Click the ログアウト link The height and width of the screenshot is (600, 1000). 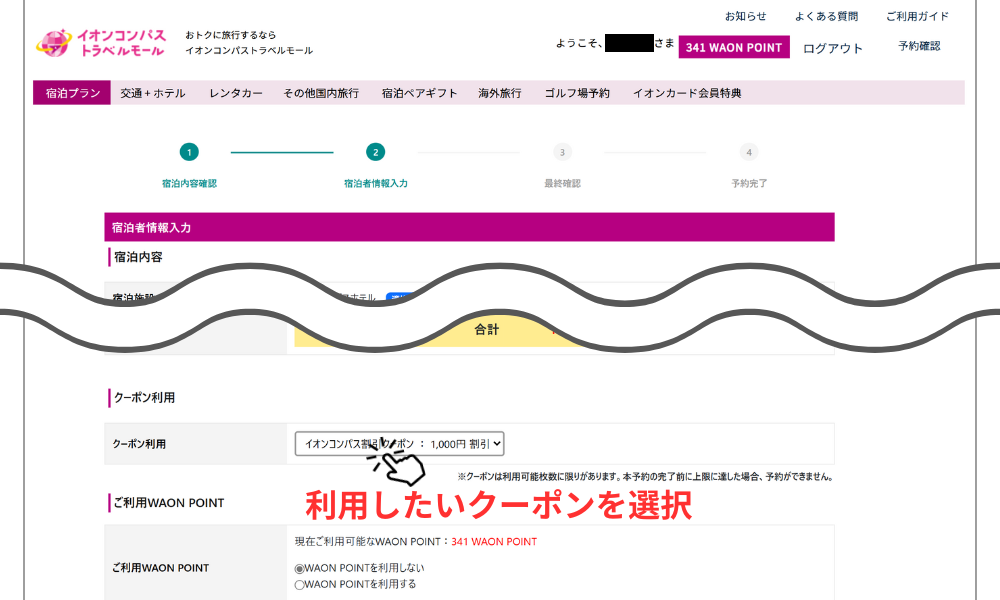[832, 48]
